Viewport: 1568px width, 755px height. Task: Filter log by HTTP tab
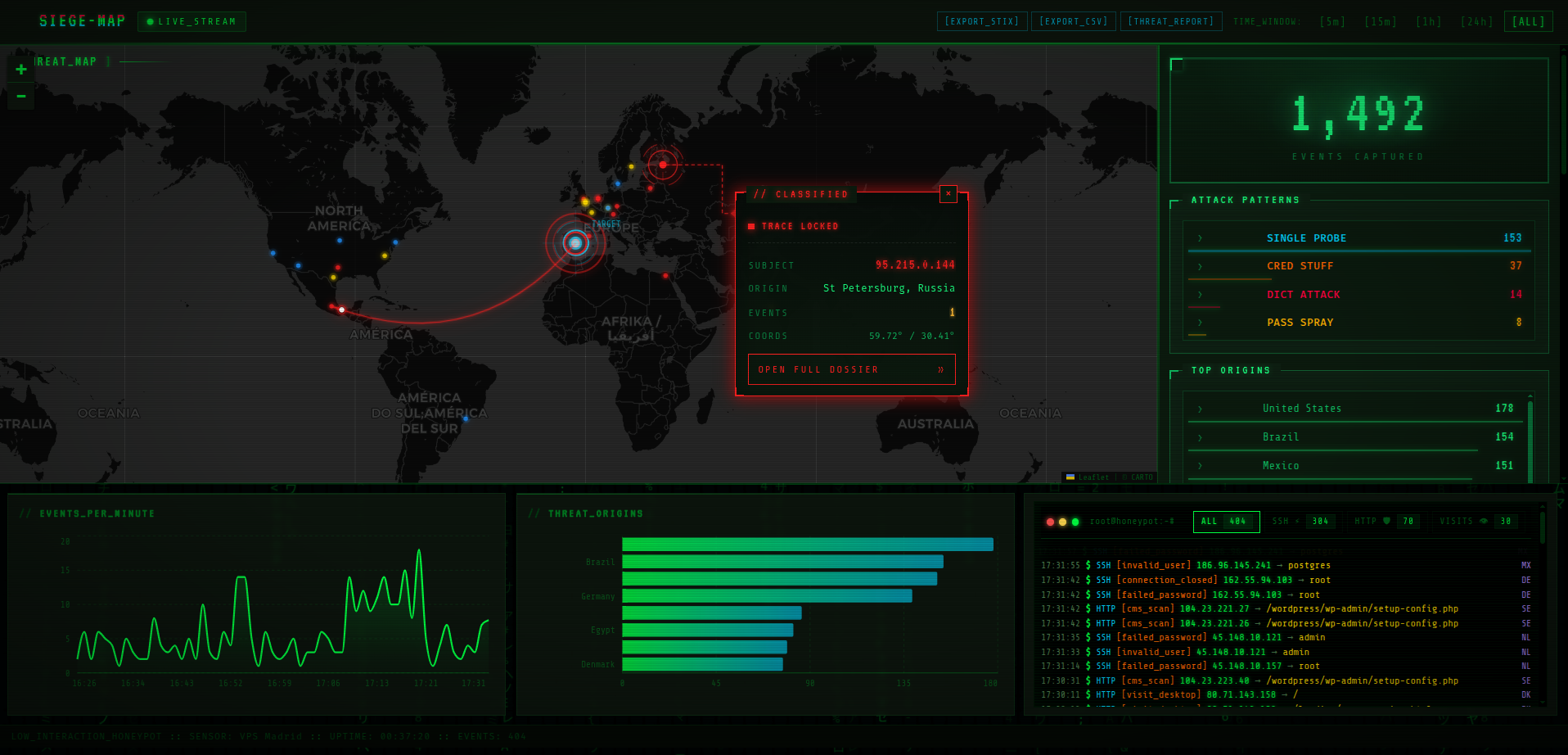[x=1386, y=522]
